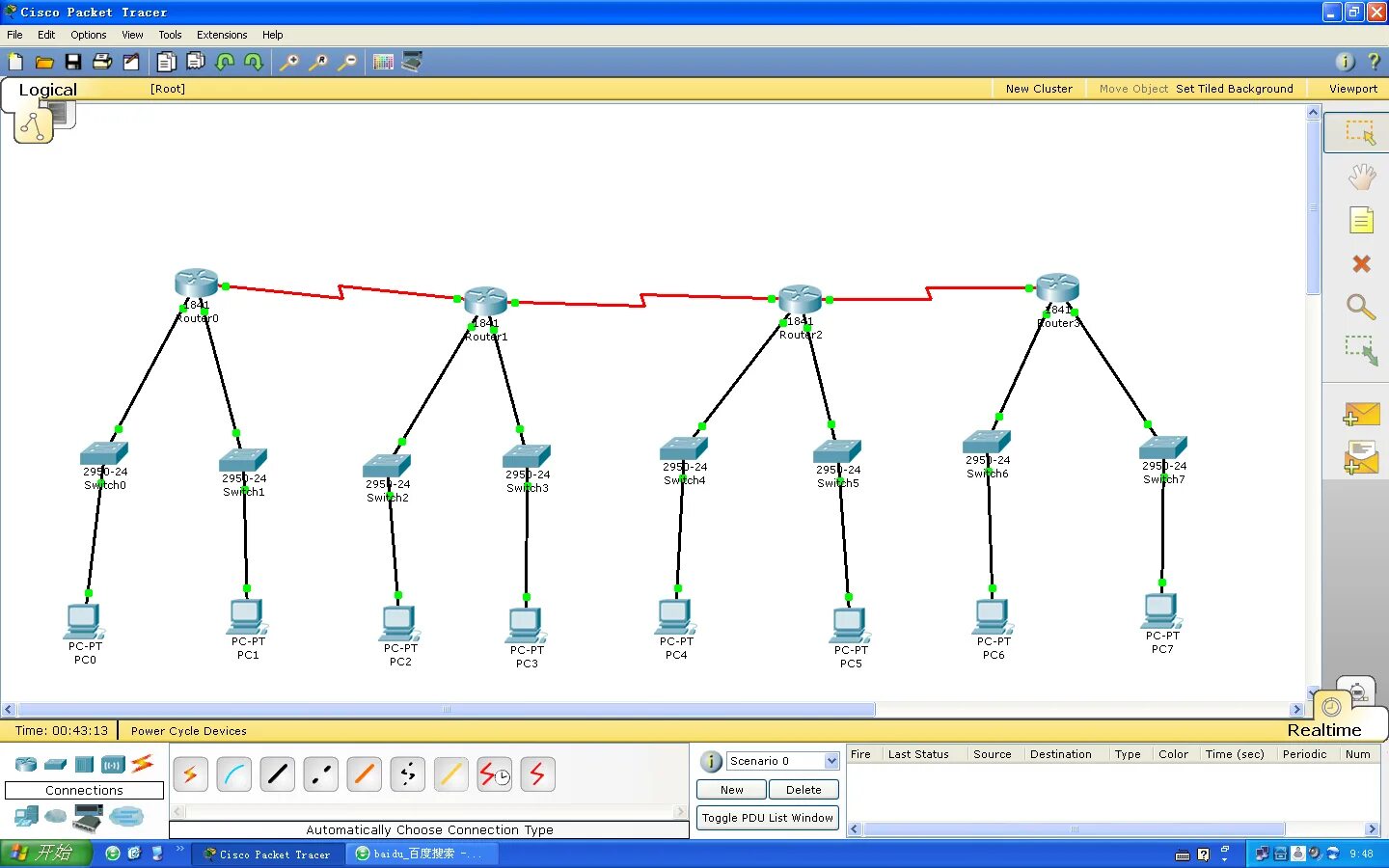Choose the Routers device category

click(26, 765)
